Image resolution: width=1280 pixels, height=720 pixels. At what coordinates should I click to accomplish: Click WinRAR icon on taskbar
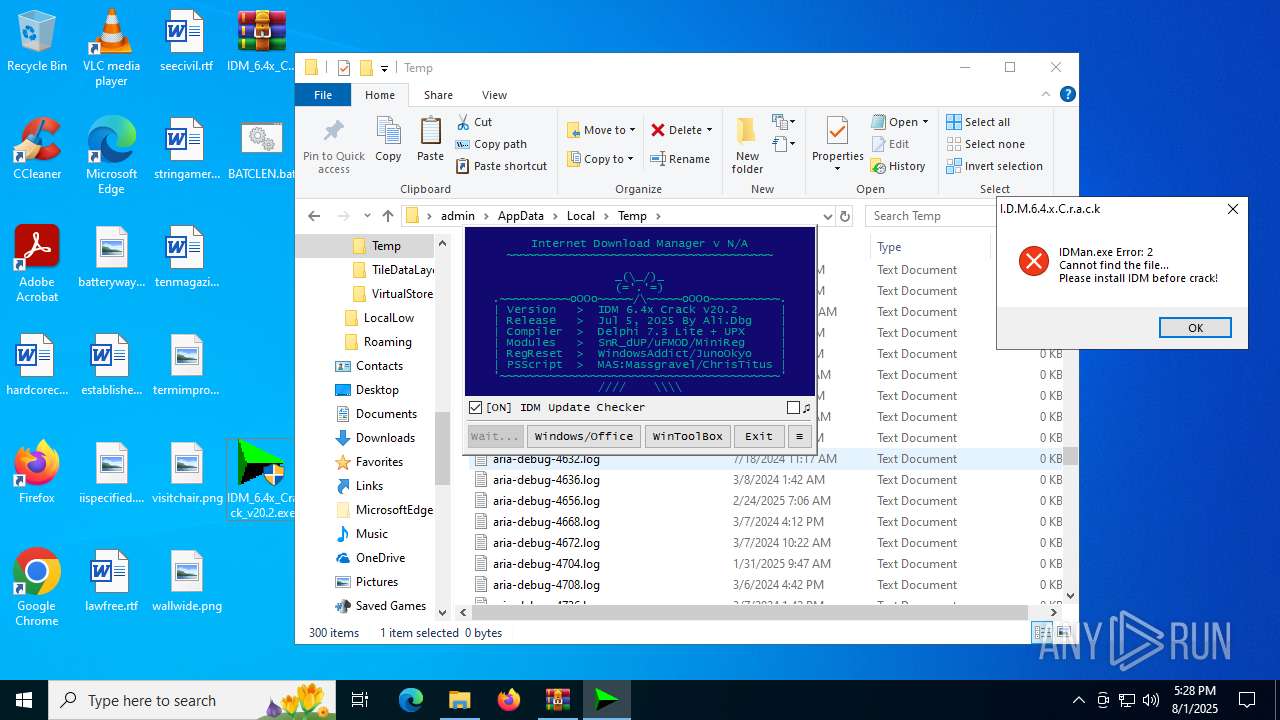[x=557, y=700]
